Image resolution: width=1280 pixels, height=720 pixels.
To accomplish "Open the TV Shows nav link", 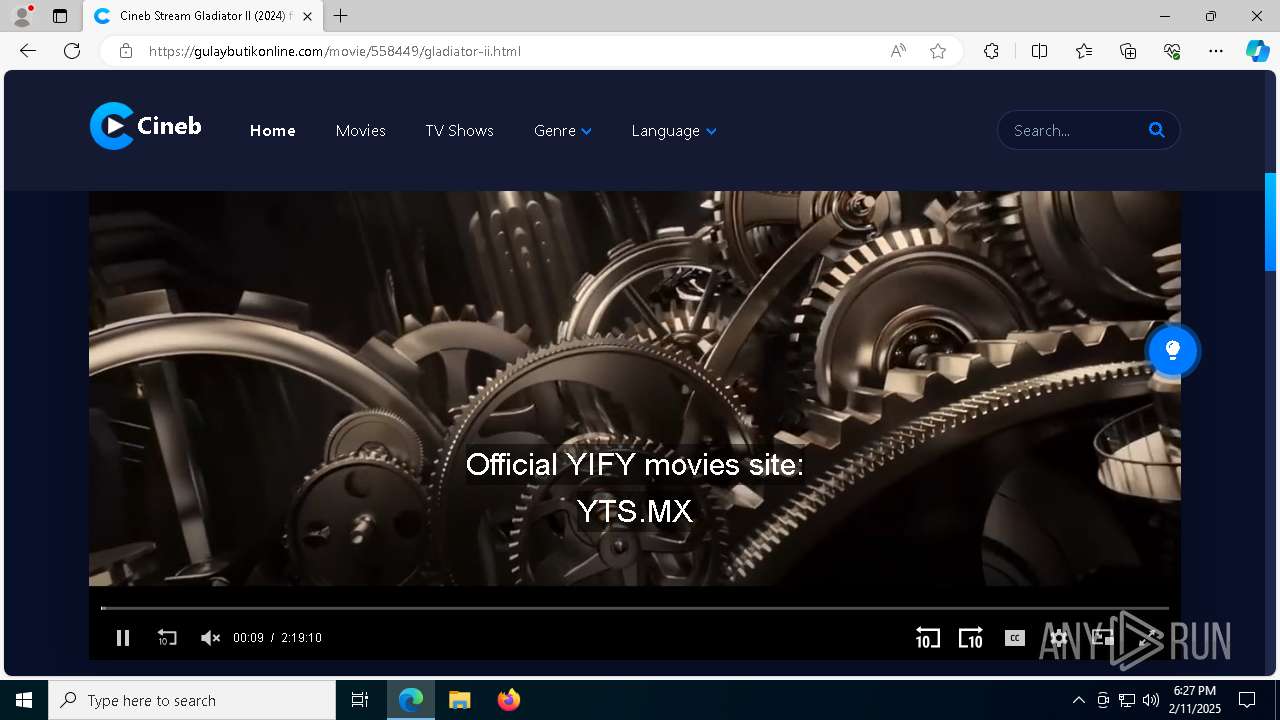I will pyautogui.click(x=459, y=131).
